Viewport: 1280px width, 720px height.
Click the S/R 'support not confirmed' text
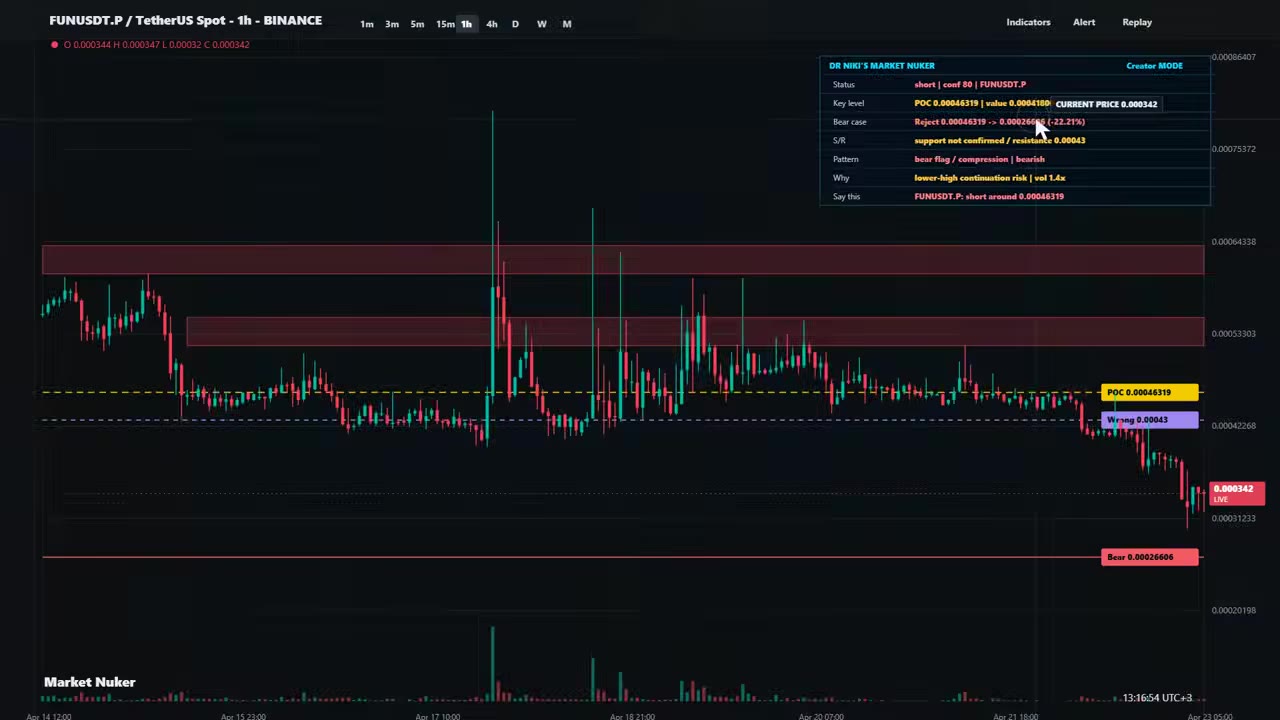[999, 141]
